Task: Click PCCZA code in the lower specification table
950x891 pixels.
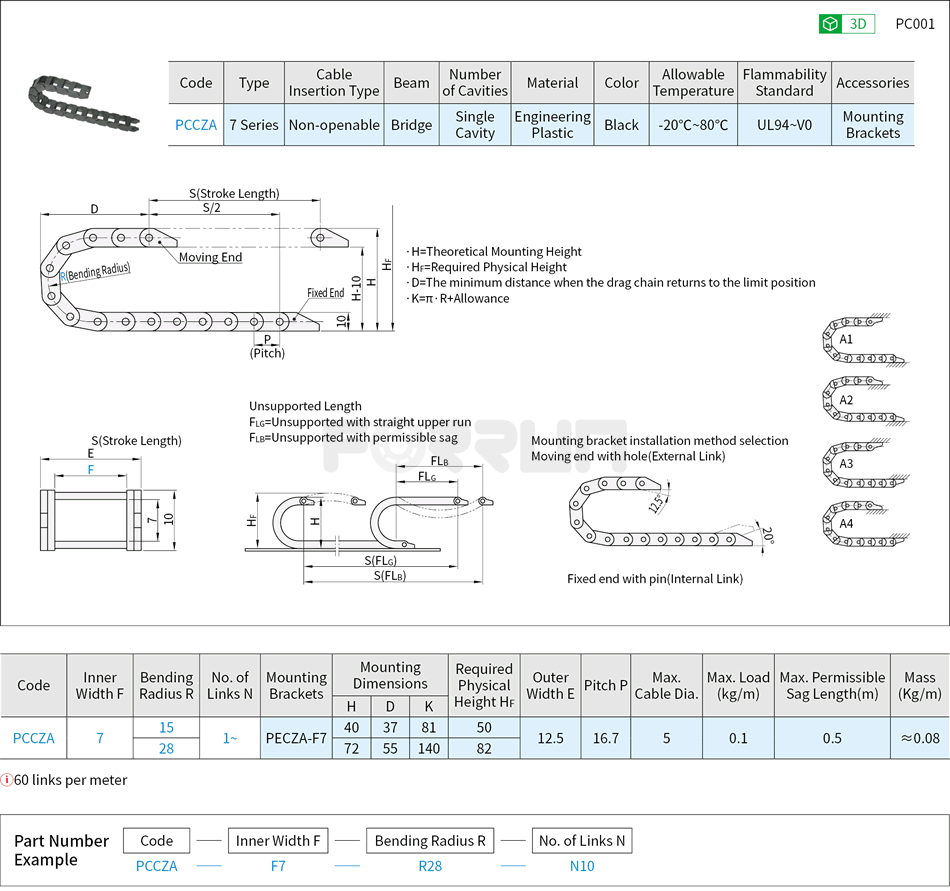Action: (33, 738)
